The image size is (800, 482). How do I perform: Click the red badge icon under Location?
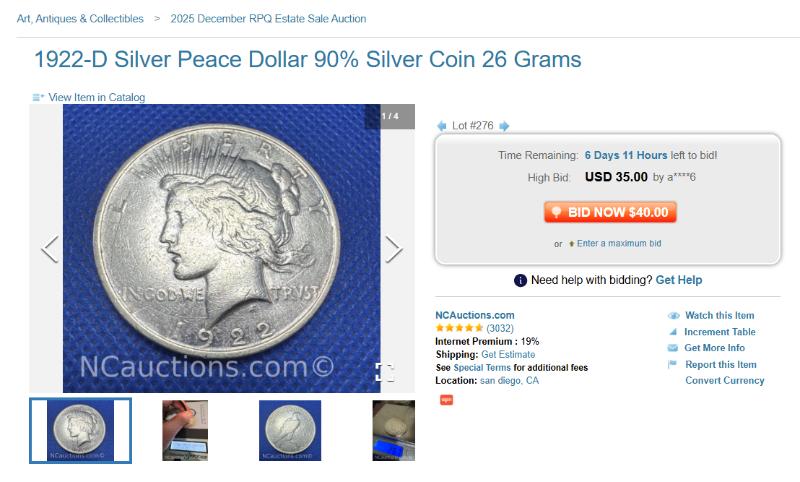coord(446,400)
